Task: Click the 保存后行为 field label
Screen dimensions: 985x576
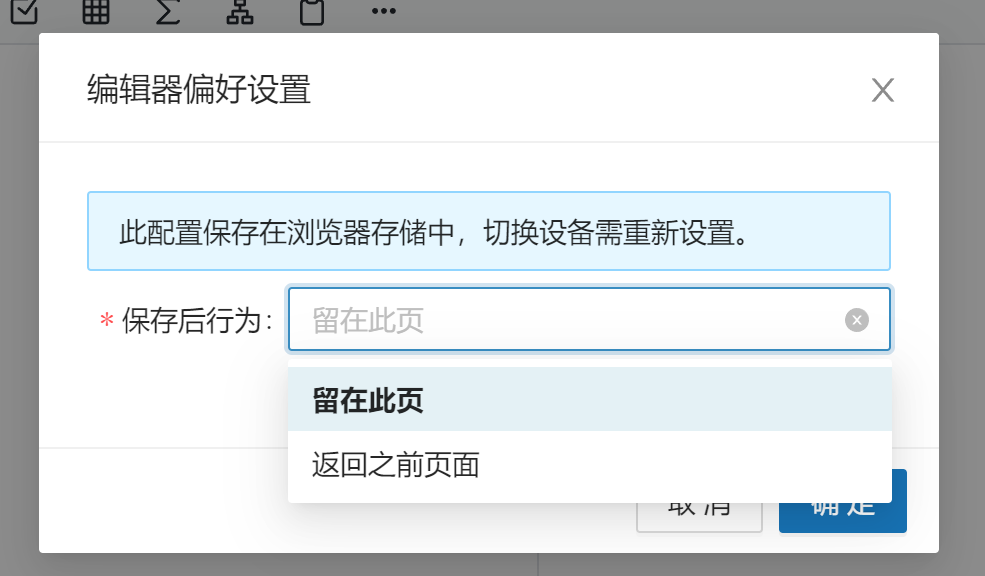Action: (197, 320)
